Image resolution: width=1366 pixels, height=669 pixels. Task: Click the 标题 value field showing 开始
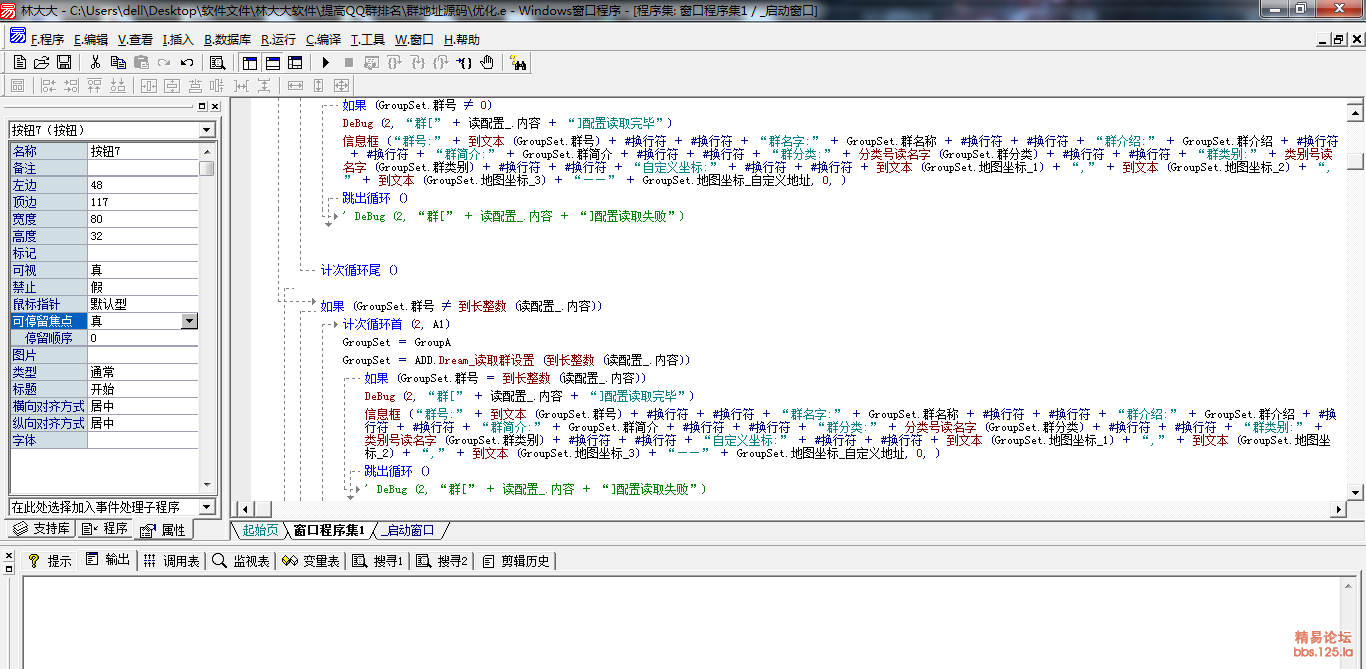click(x=143, y=389)
